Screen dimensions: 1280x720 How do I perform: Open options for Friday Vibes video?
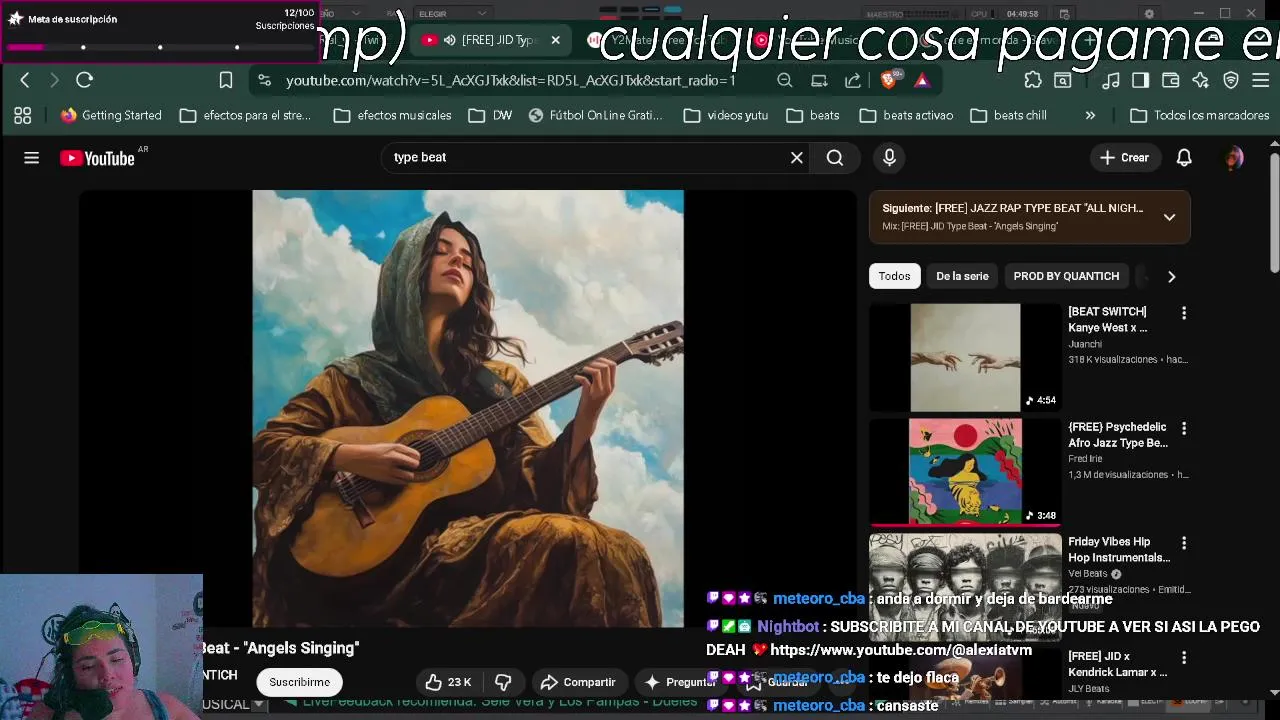pyautogui.click(x=1184, y=543)
